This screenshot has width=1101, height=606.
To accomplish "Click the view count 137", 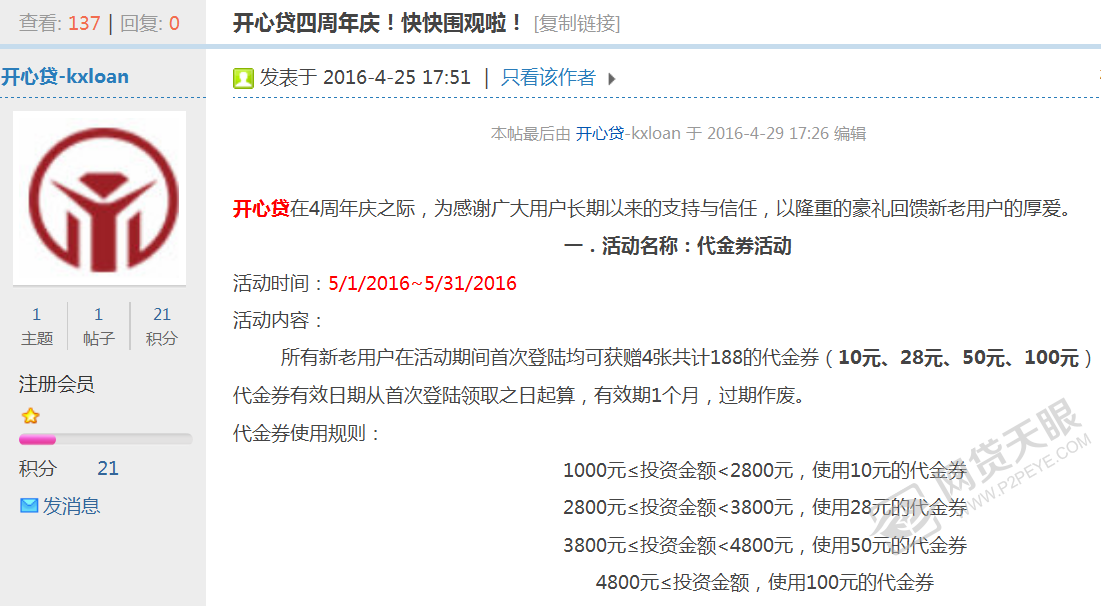I will click(x=84, y=23).
